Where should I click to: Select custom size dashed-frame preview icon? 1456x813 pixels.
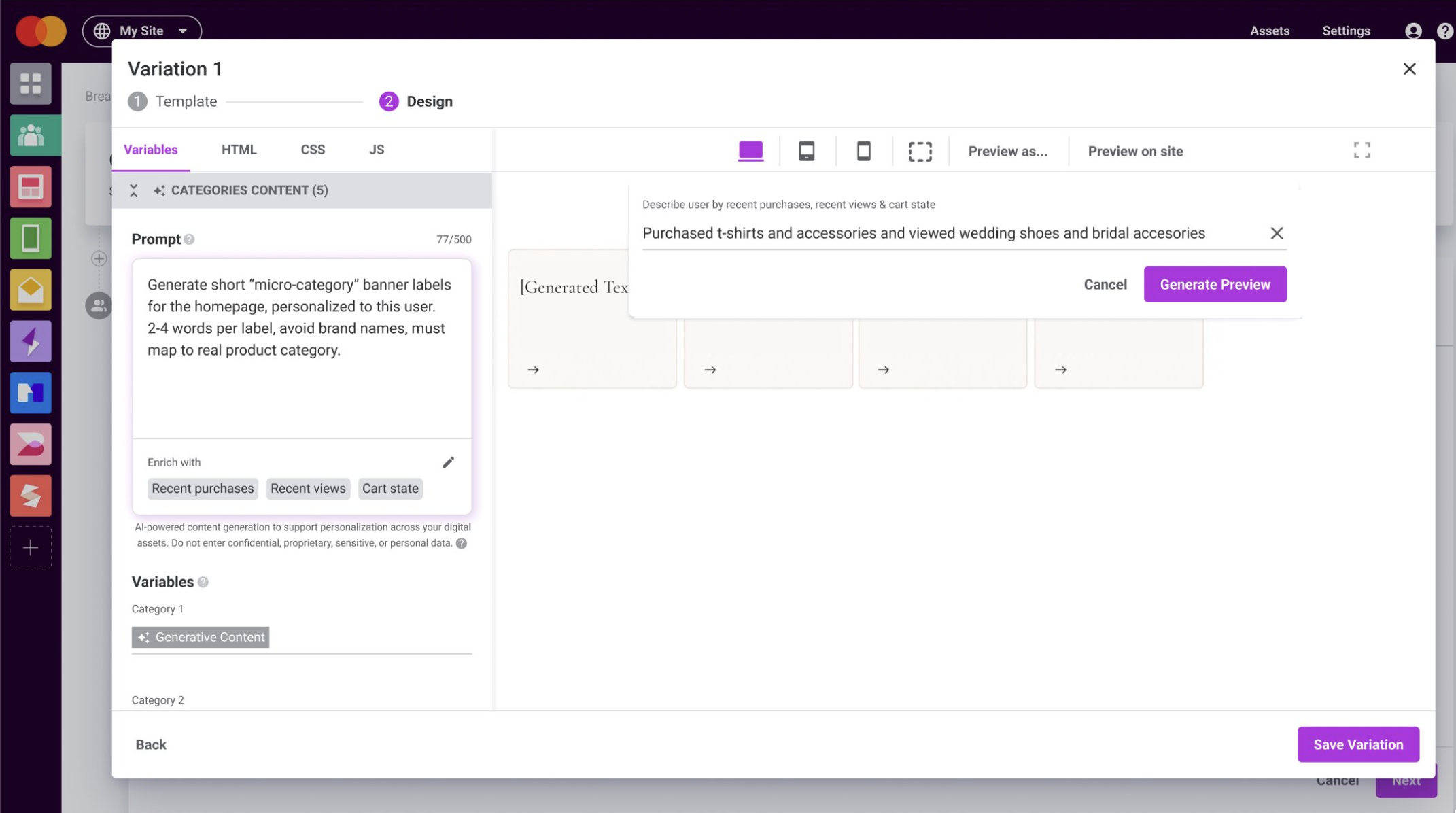point(920,151)
